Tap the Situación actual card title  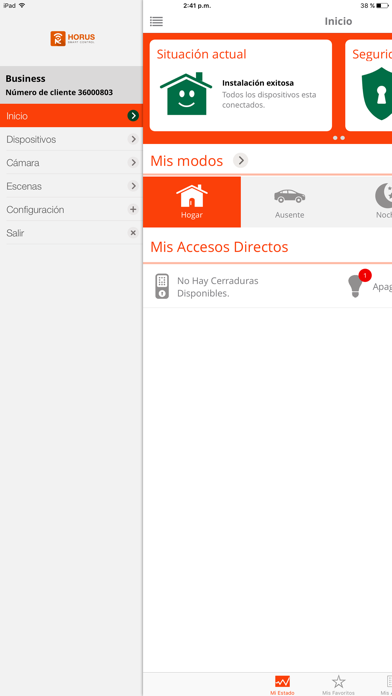pos(202,54)
